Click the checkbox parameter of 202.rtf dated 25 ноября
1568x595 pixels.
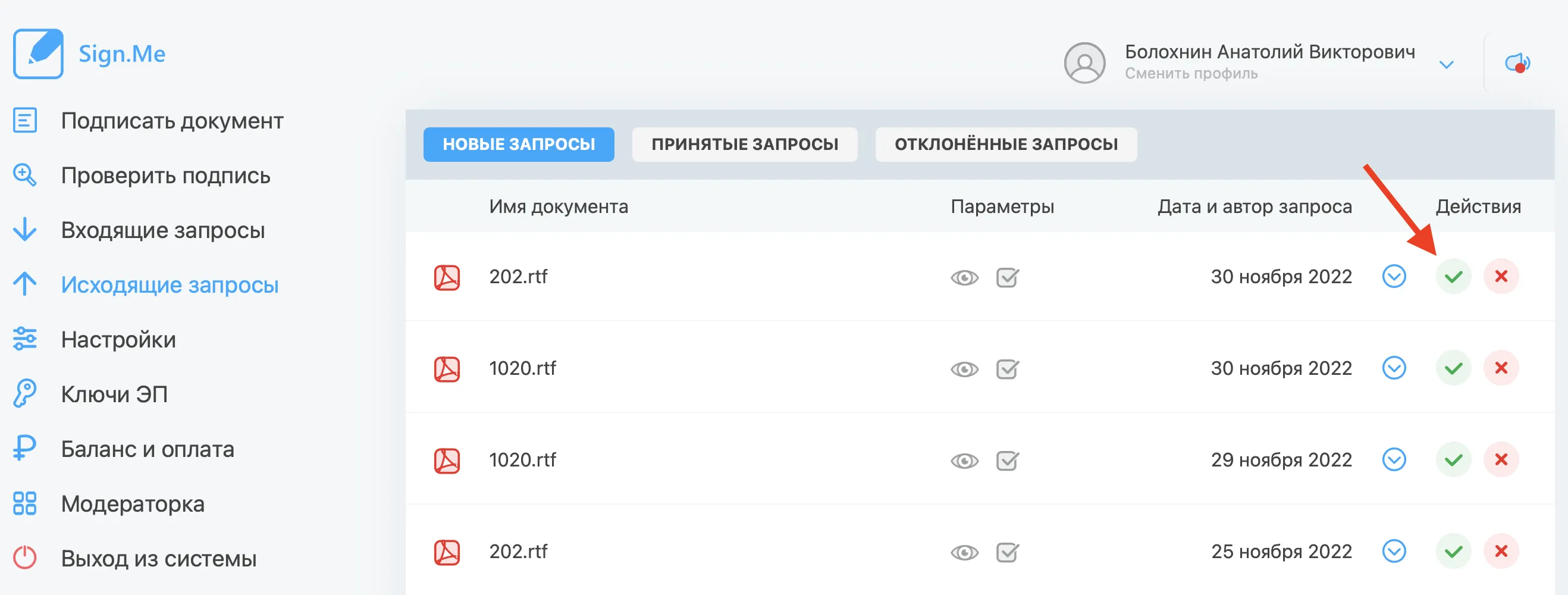click(x=1008, y=552)
